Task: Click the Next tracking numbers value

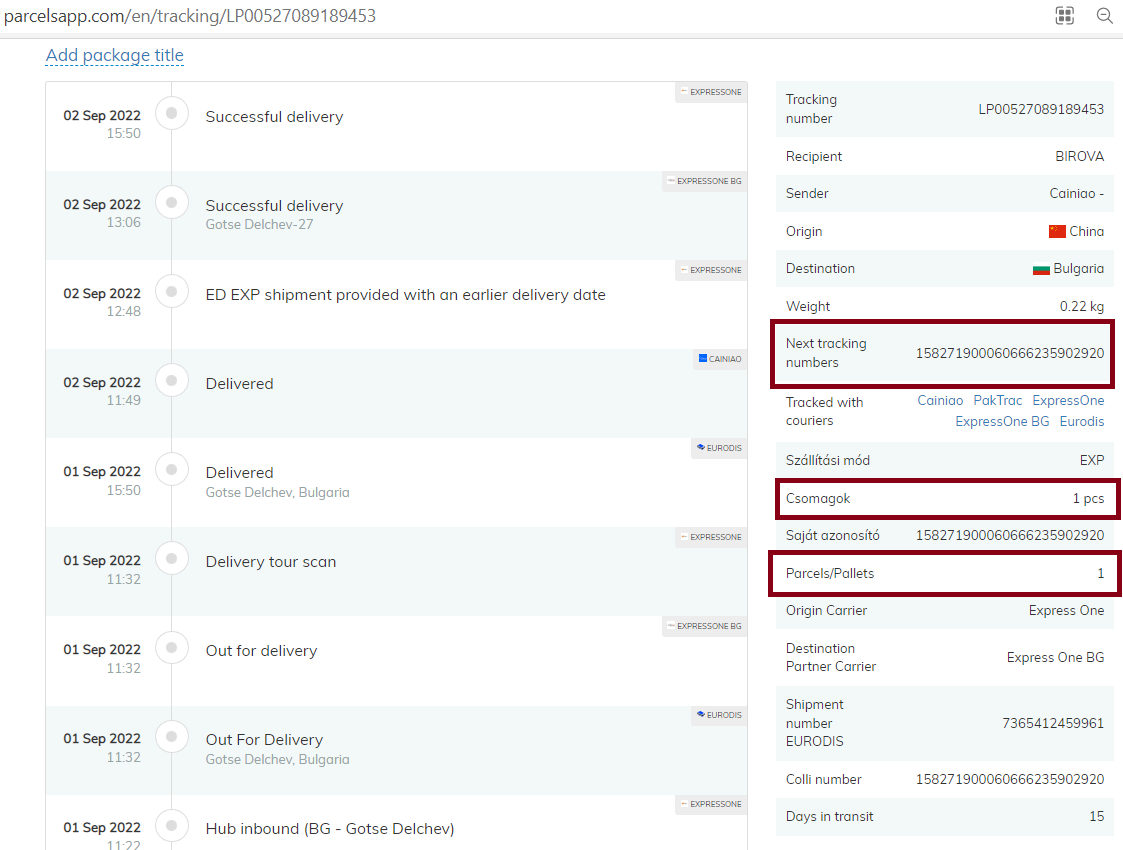Action: [x=1010, y=353]
